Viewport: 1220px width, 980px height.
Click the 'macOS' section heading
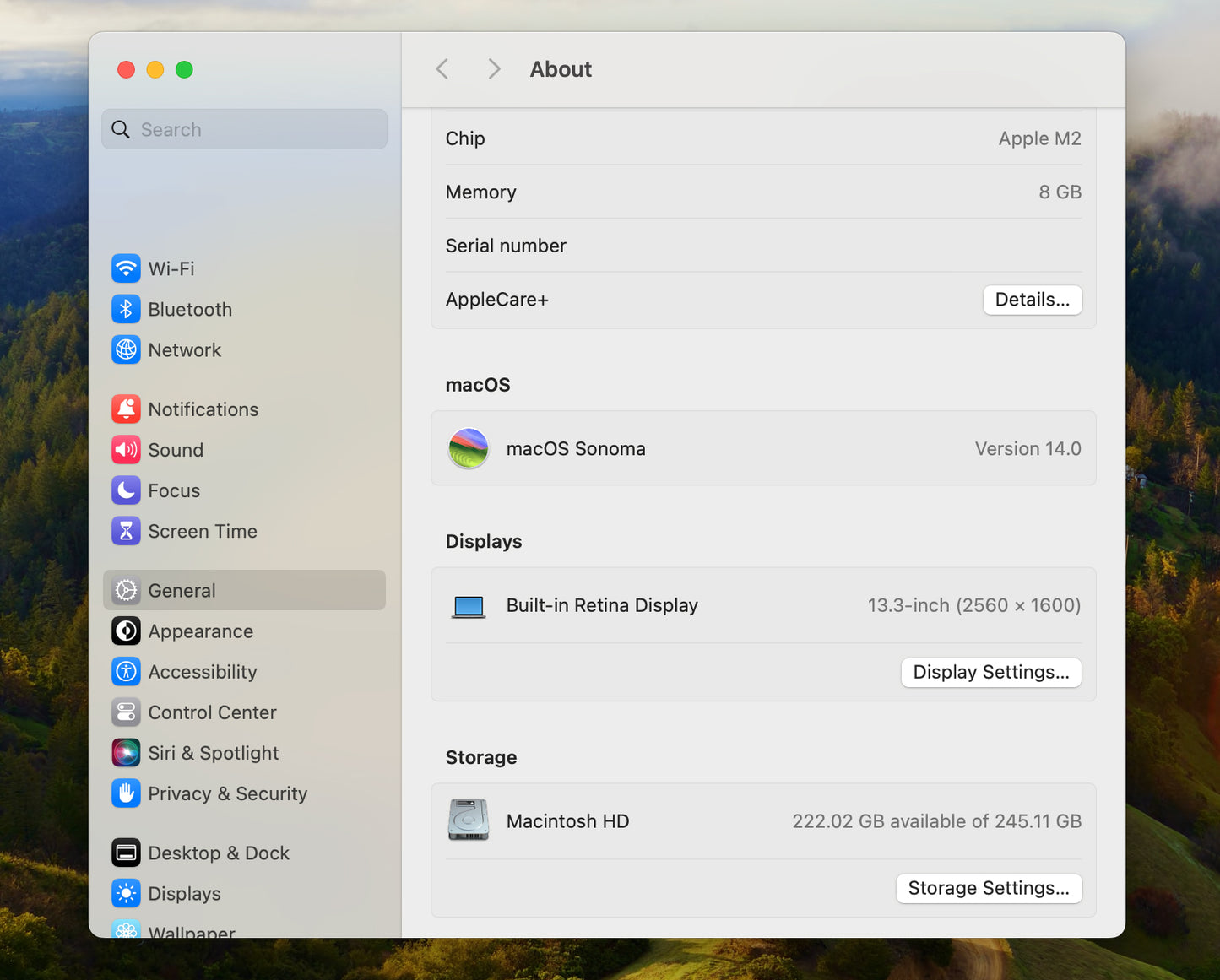[x=478, y=385]
